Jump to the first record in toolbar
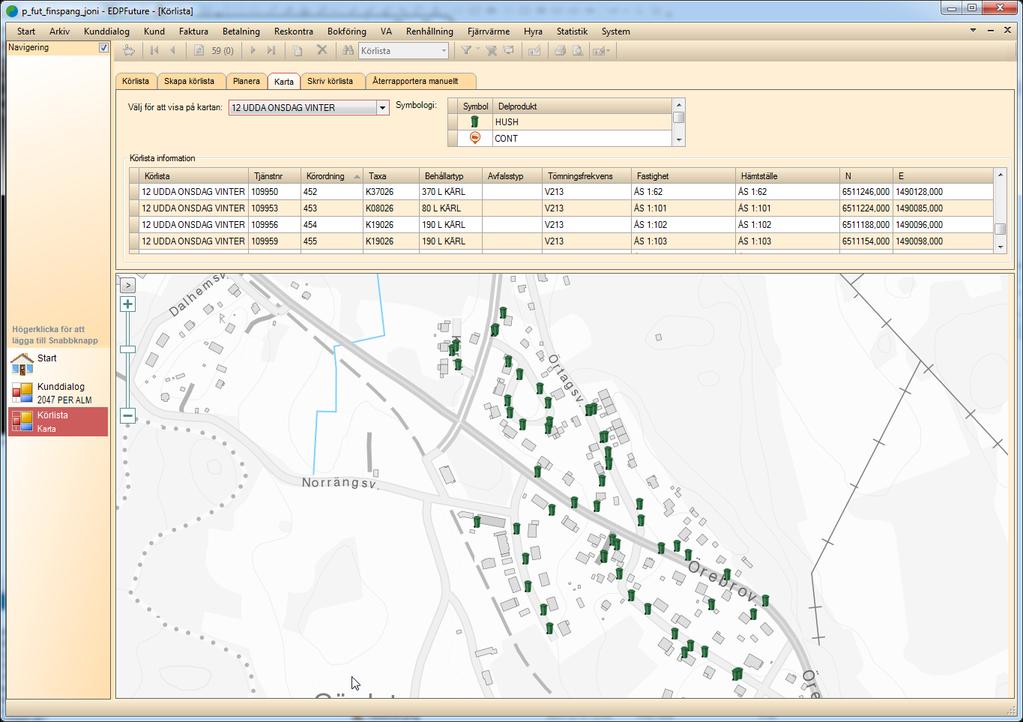The height and width of the screenshot is (722, 1023). (x=155, y=50)
